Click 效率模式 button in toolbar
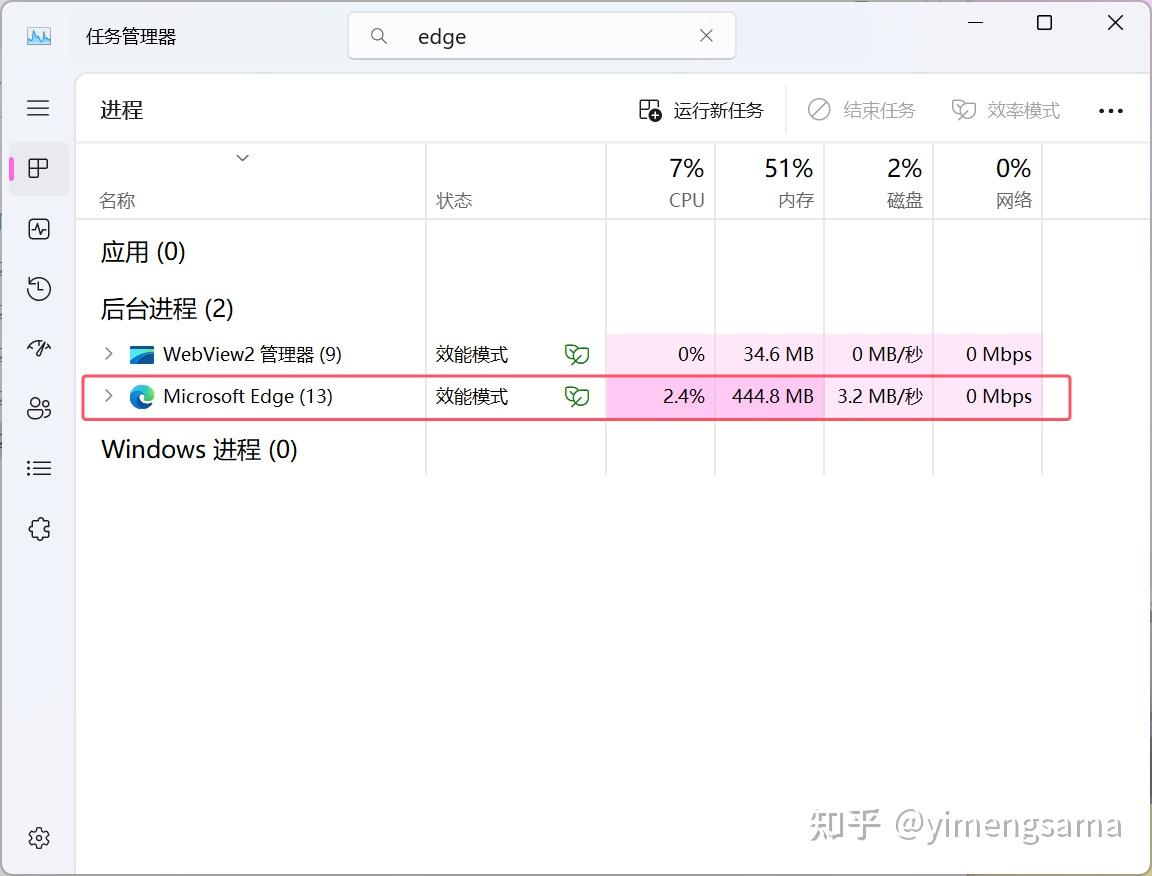This screenshot has height=876, width=1152. (x=1005, y=110)
